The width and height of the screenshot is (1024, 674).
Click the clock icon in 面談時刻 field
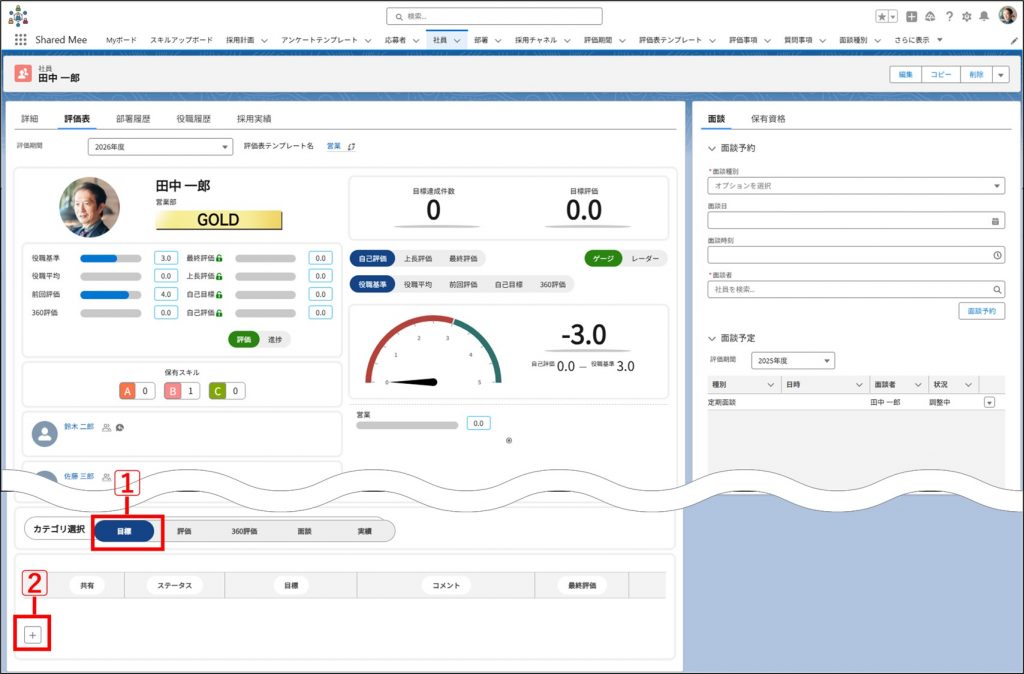pos(997,255)
